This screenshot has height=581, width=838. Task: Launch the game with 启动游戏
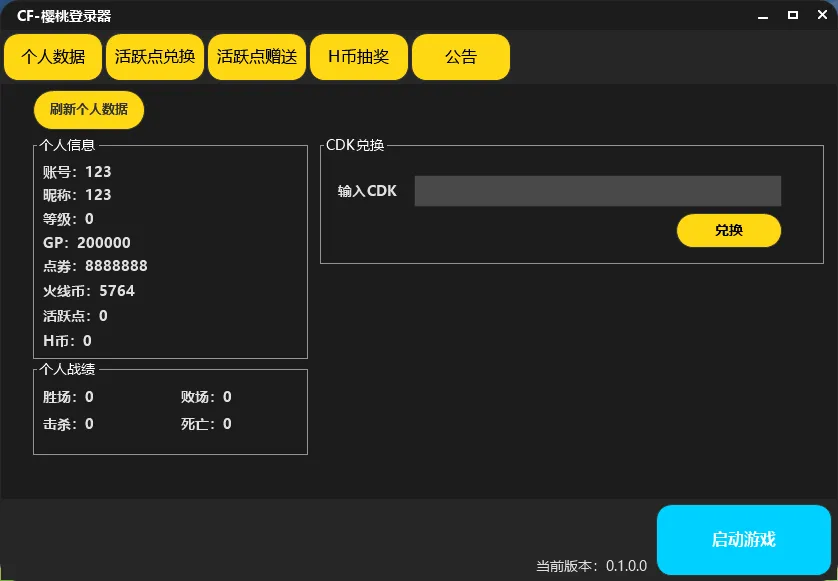point(743,540)
